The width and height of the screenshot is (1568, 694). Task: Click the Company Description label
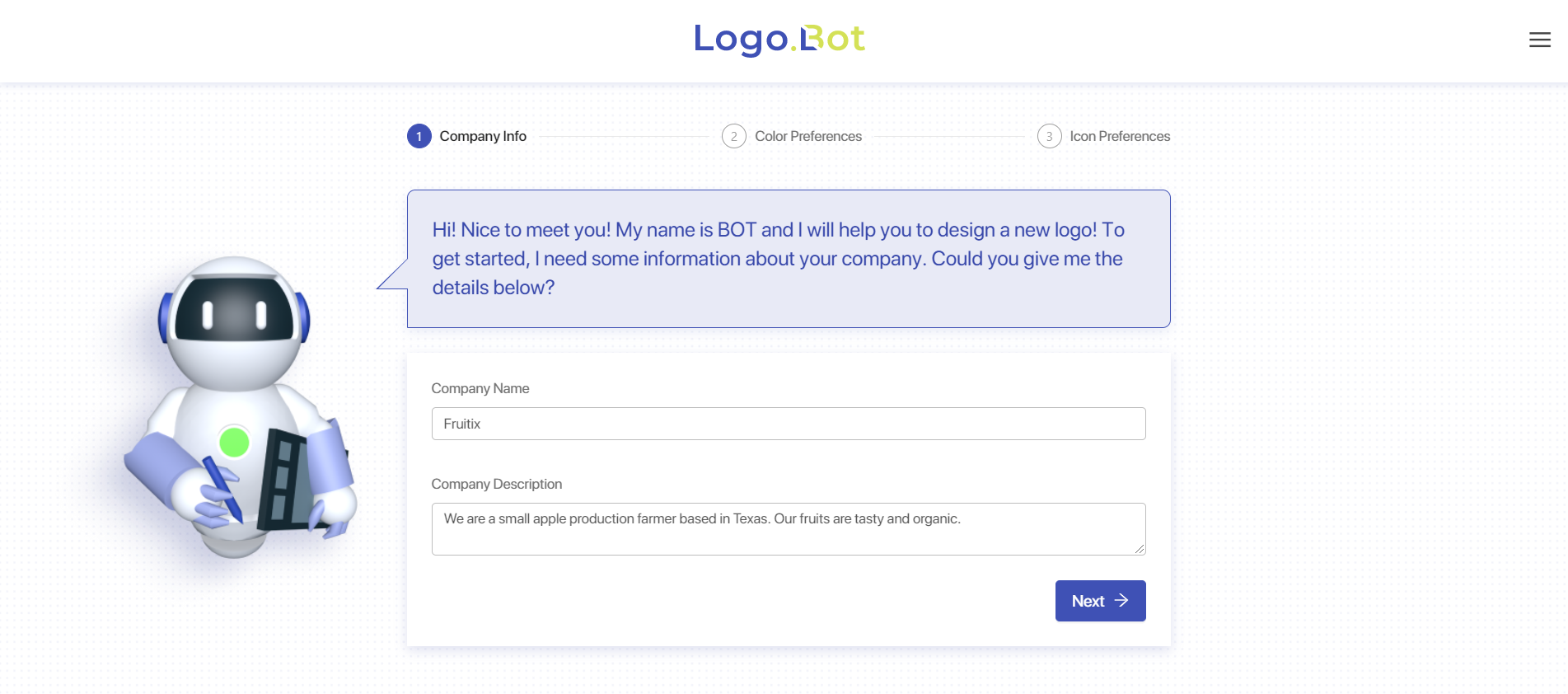(x=496, y=484)
